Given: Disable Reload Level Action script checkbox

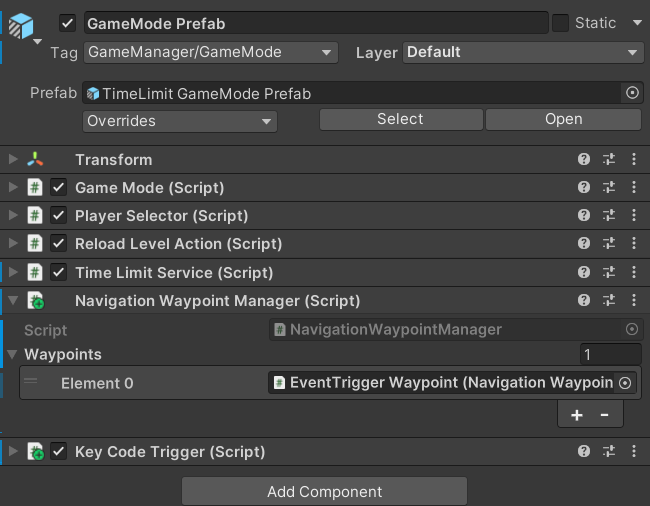Looking at the screenshot, I should click(x=58, y=243).
